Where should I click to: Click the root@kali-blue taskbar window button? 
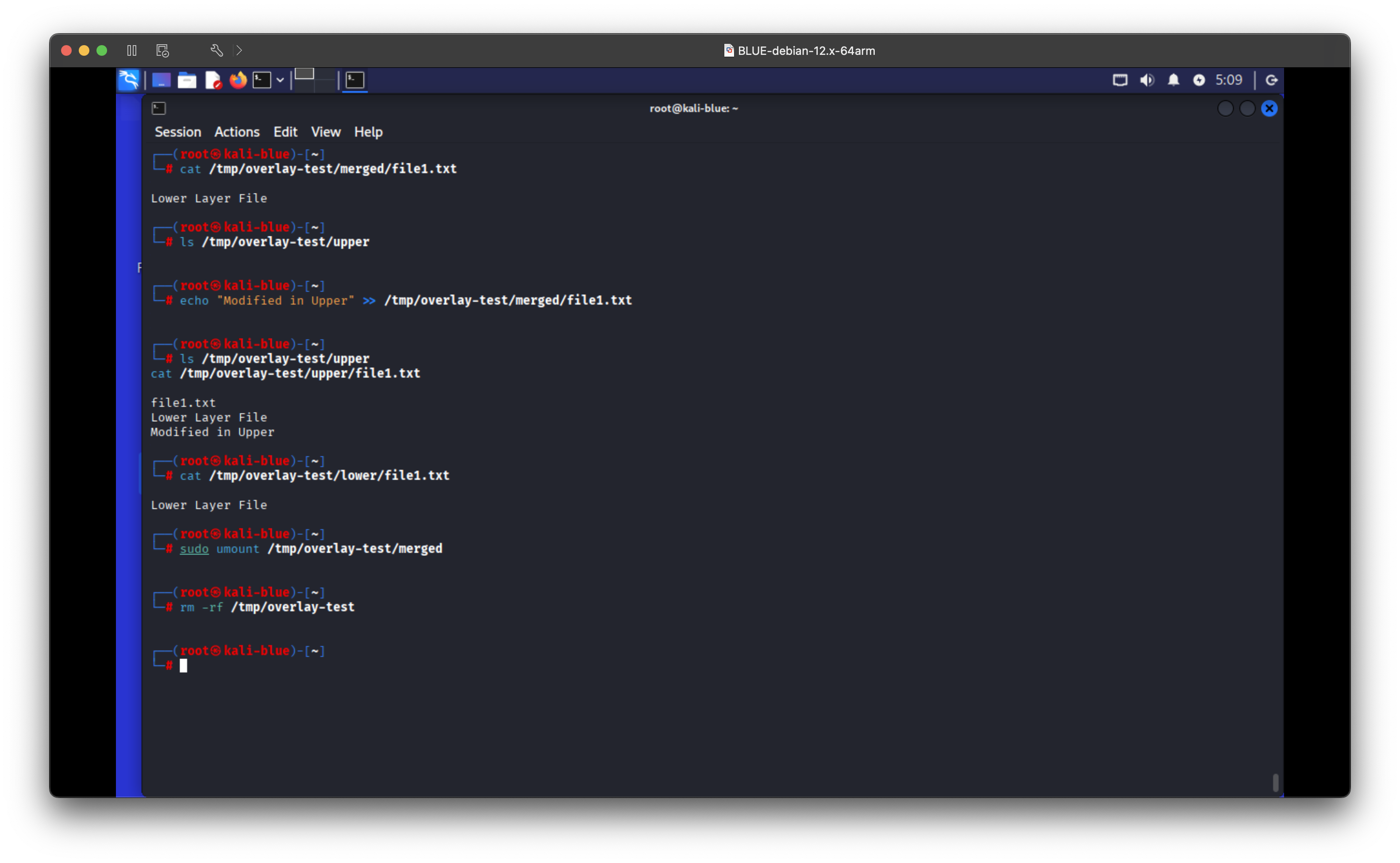(355, 80)
